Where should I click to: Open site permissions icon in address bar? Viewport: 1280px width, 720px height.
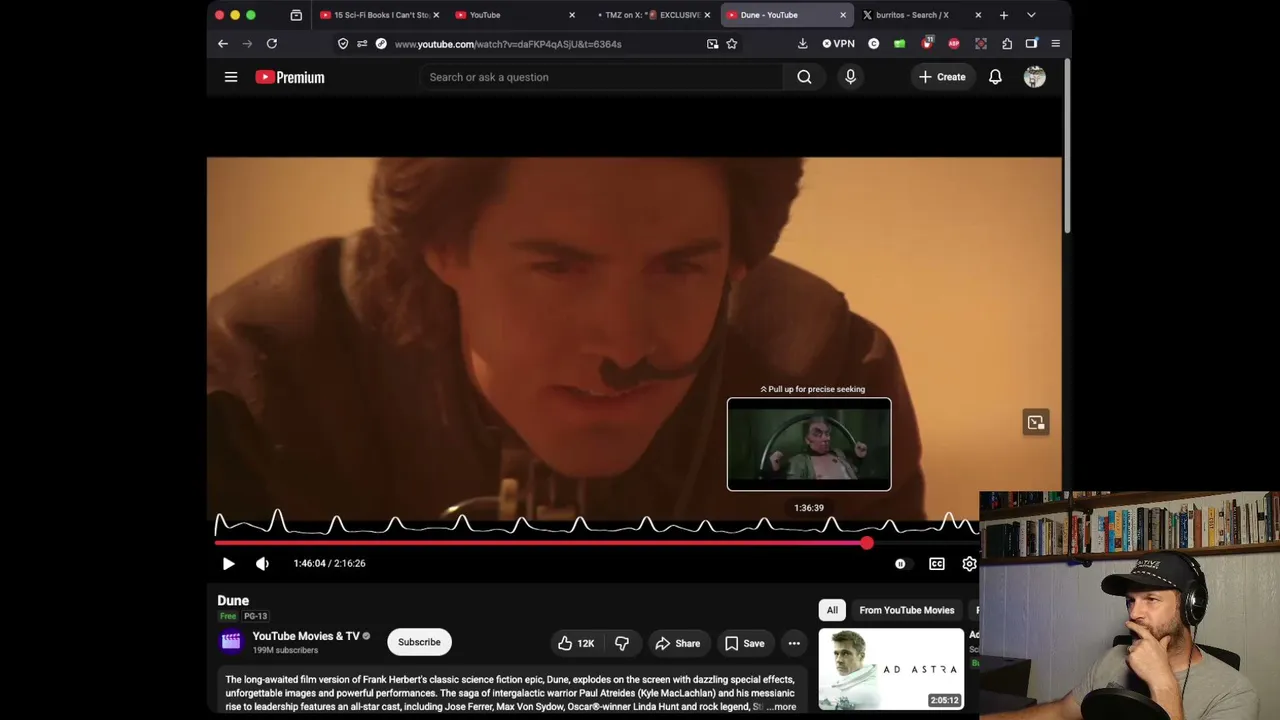point(362,44)
